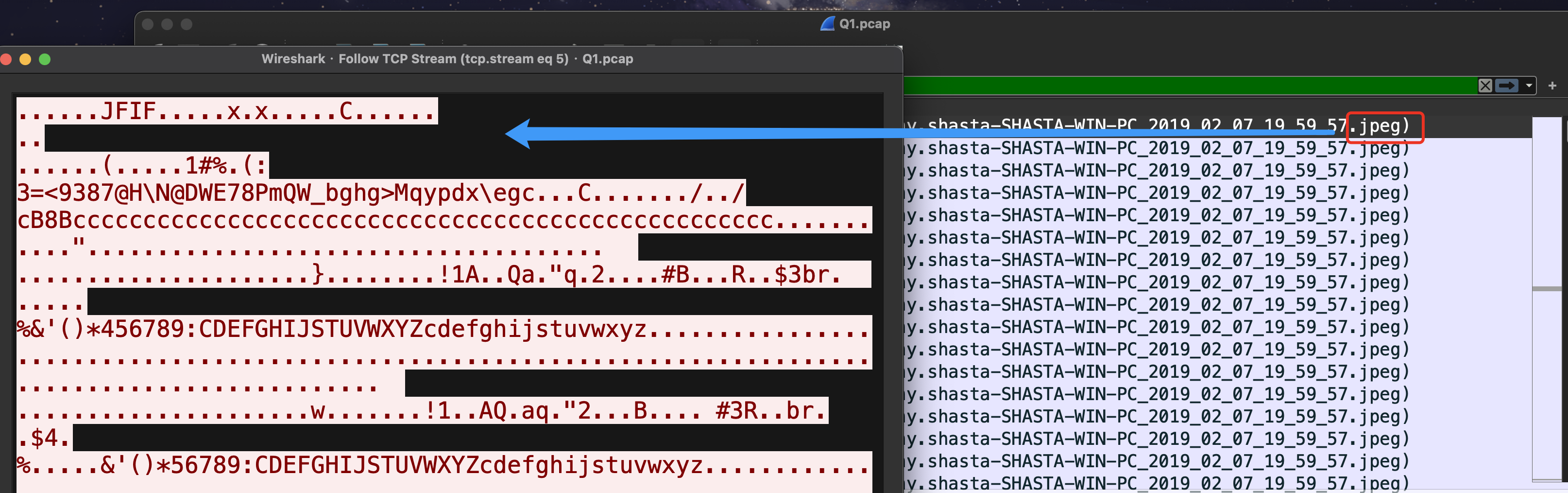Close the Follow TCP Stream window
Screen dimensions: 1568x493
[x=7, y=59]
